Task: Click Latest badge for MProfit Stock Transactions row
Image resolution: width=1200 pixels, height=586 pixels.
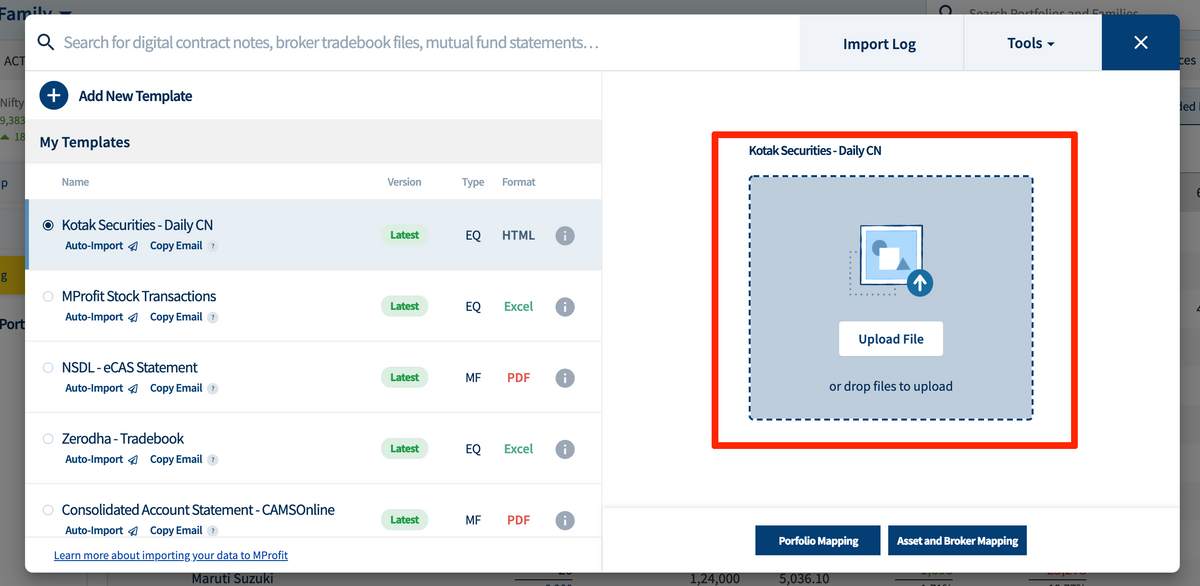Action: [405, 306]
